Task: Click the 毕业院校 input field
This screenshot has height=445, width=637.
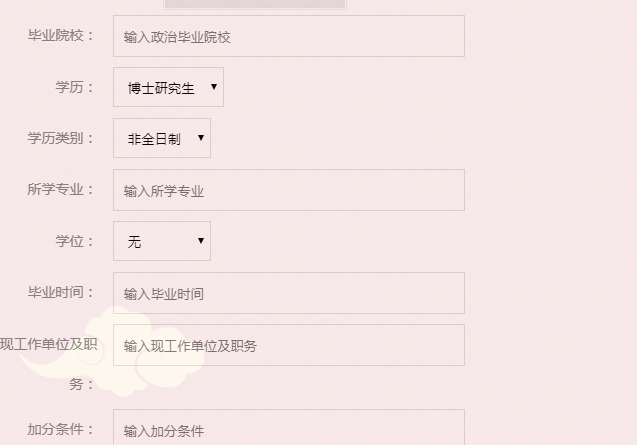Action: tap(289, 36)
